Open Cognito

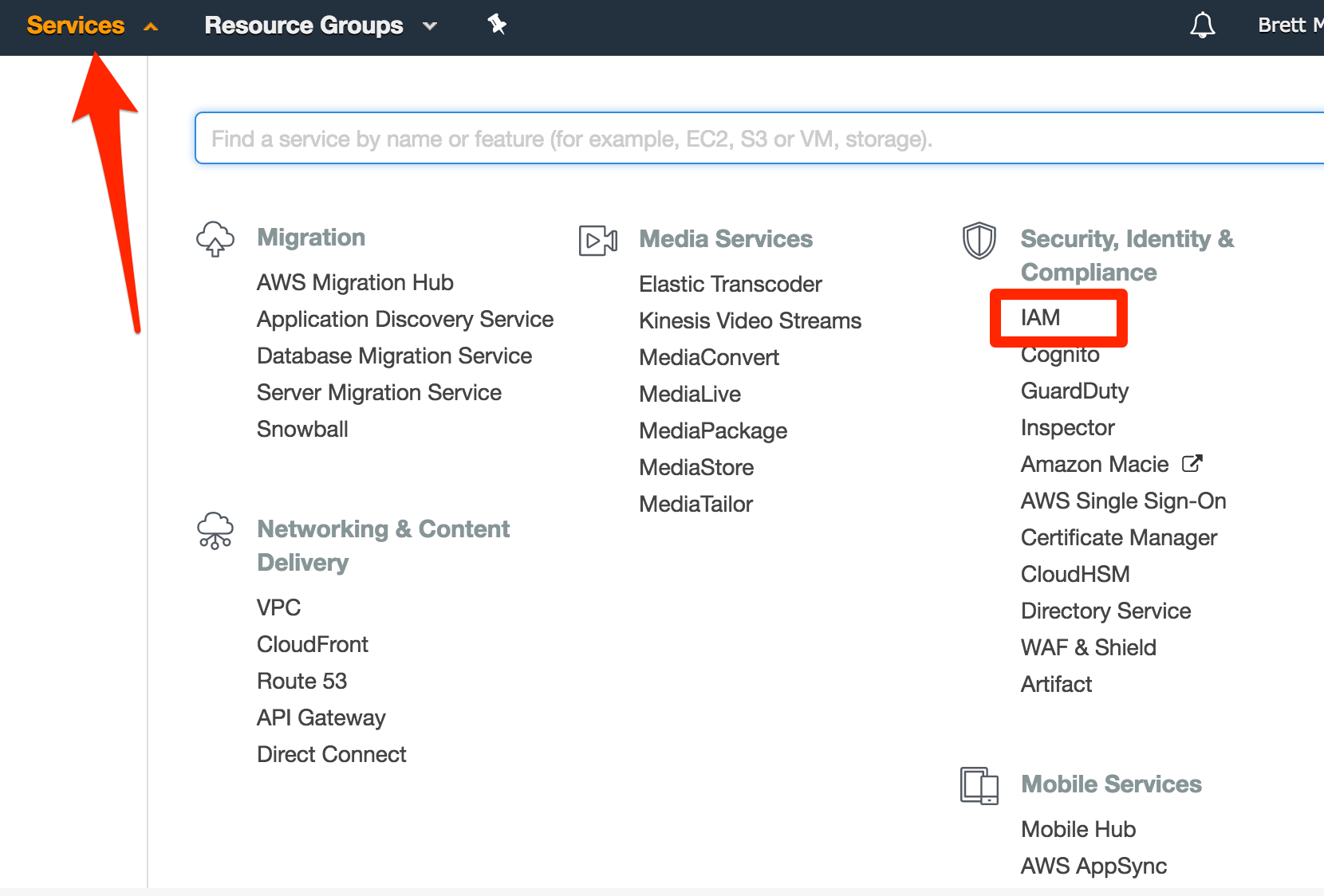(1060, 354)
